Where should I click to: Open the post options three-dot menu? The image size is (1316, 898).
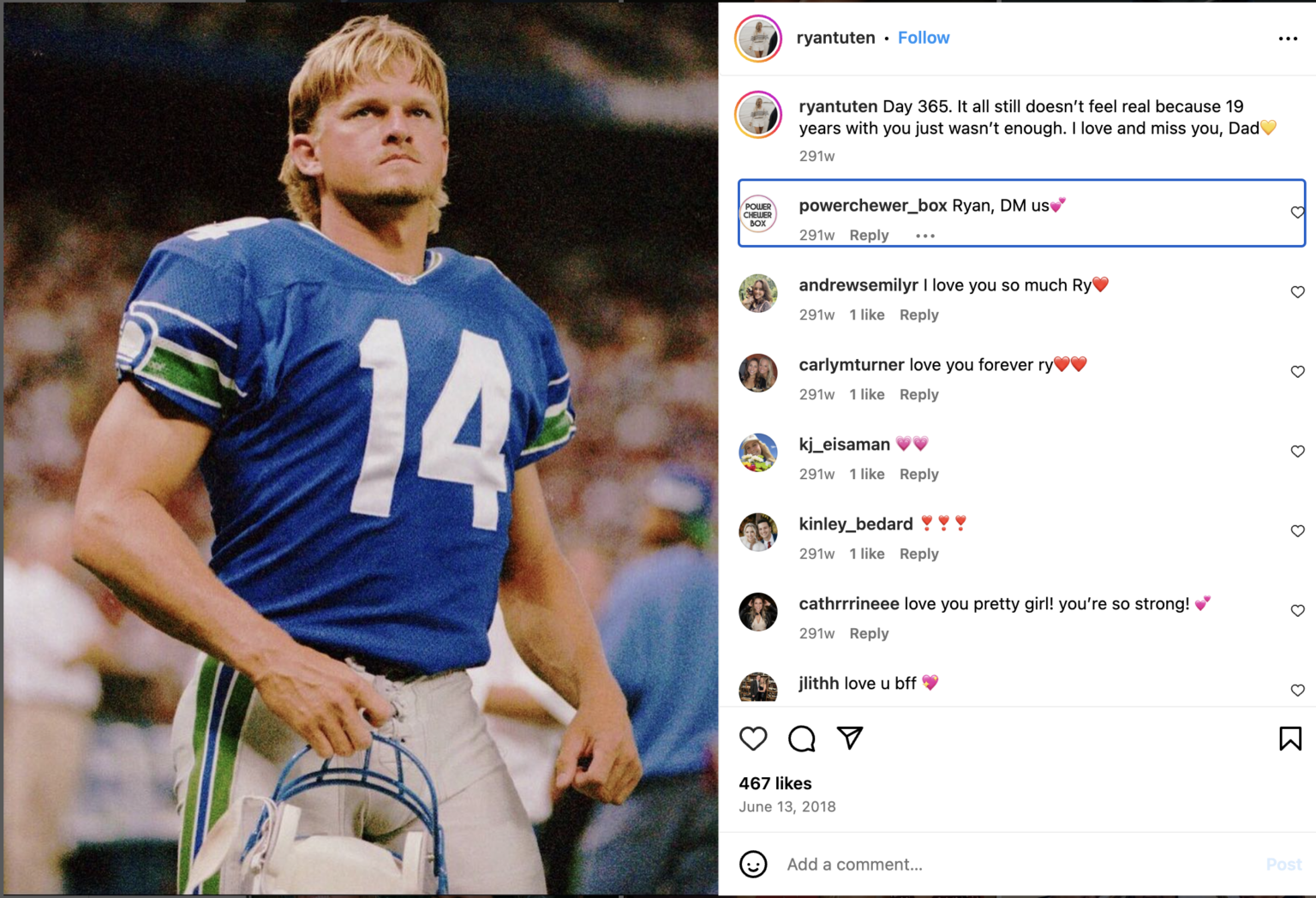[1288, 38]
